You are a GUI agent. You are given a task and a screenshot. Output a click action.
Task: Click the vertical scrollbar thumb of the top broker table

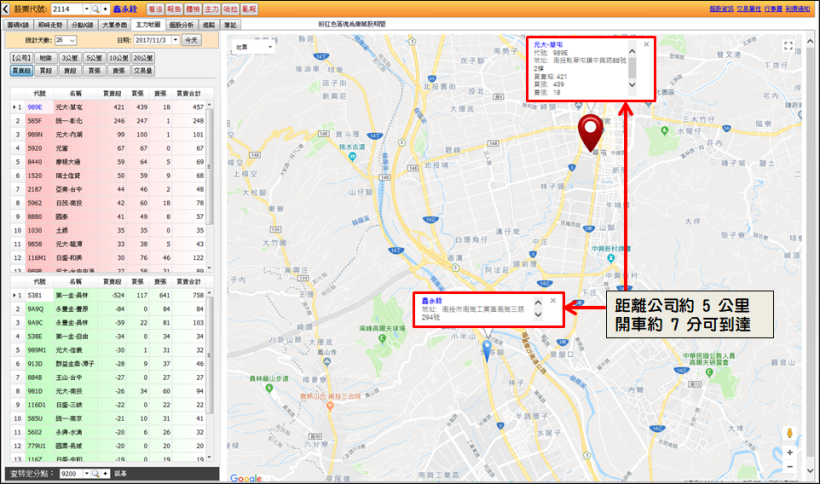pyautogui.click(x=209, y=167)
